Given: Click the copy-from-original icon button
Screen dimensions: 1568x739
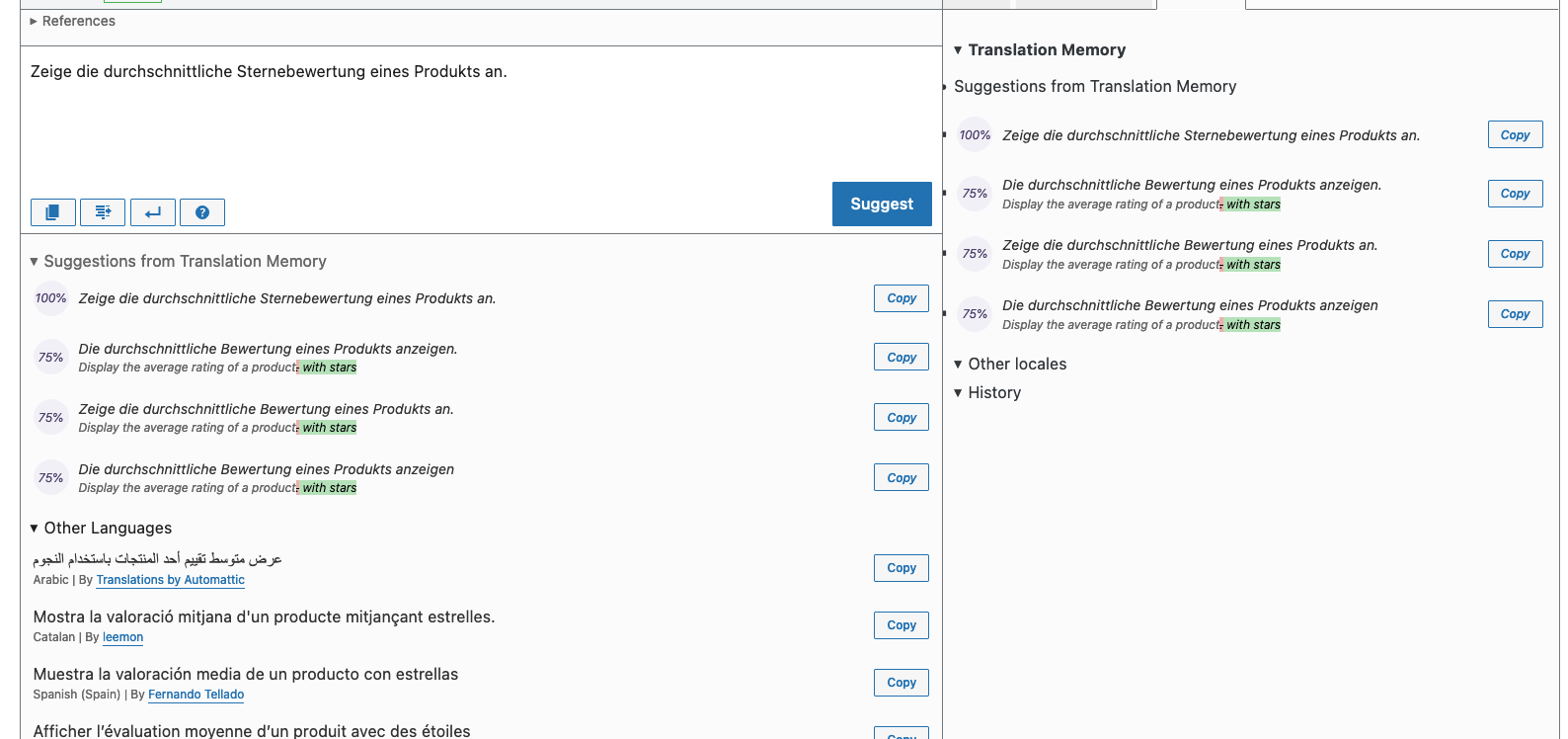Looking at the screenshot, I should (x=53, y=212).
